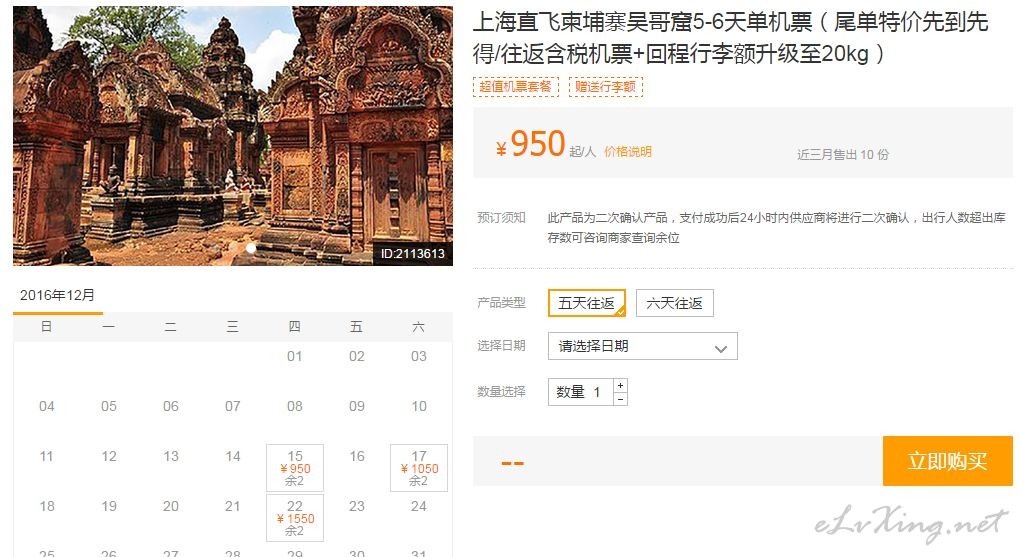
Task: Click the 六 weekday column header
Action: [419, 327]
